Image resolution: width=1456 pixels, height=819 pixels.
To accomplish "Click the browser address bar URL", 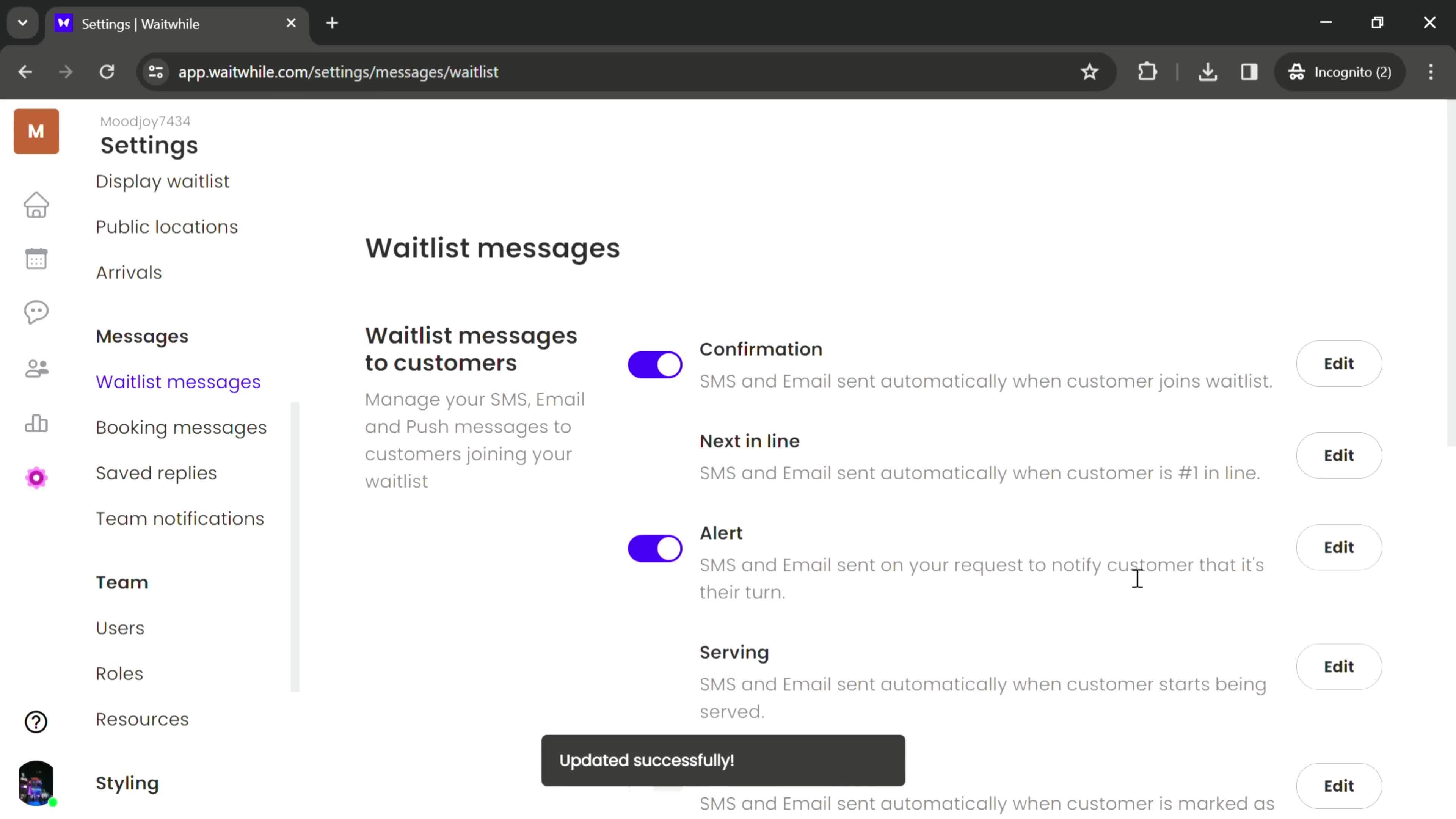I will [338, 71].
